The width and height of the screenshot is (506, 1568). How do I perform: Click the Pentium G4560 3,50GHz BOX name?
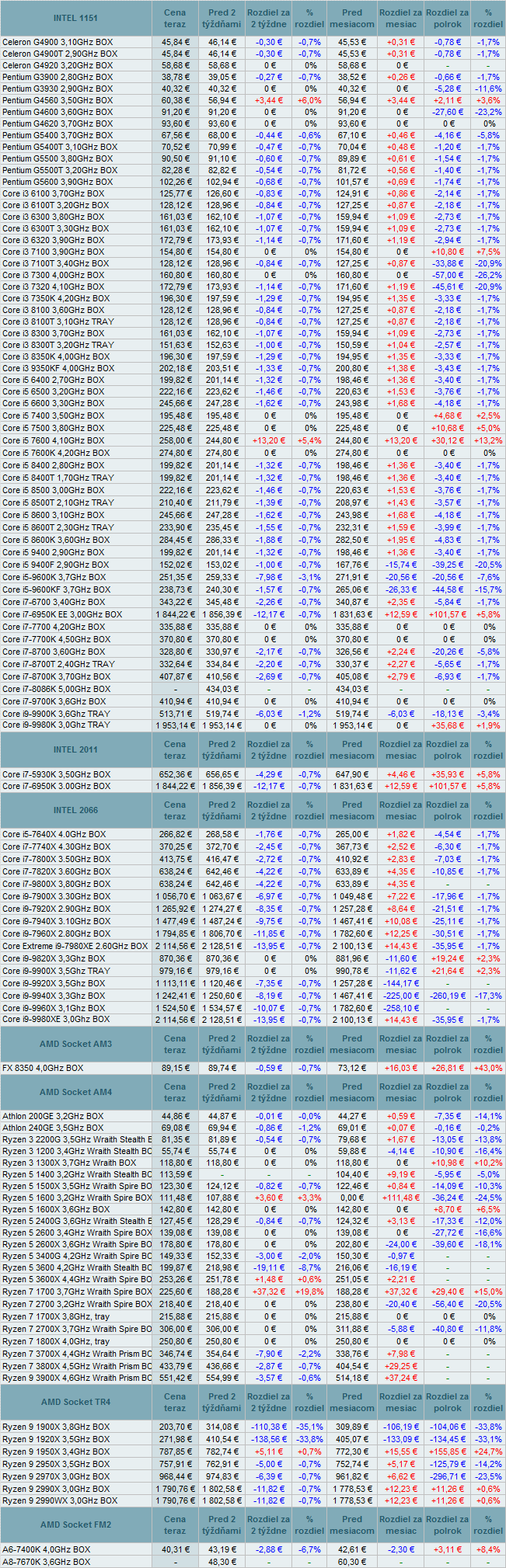pyautogui.click(x=58, y=100)
